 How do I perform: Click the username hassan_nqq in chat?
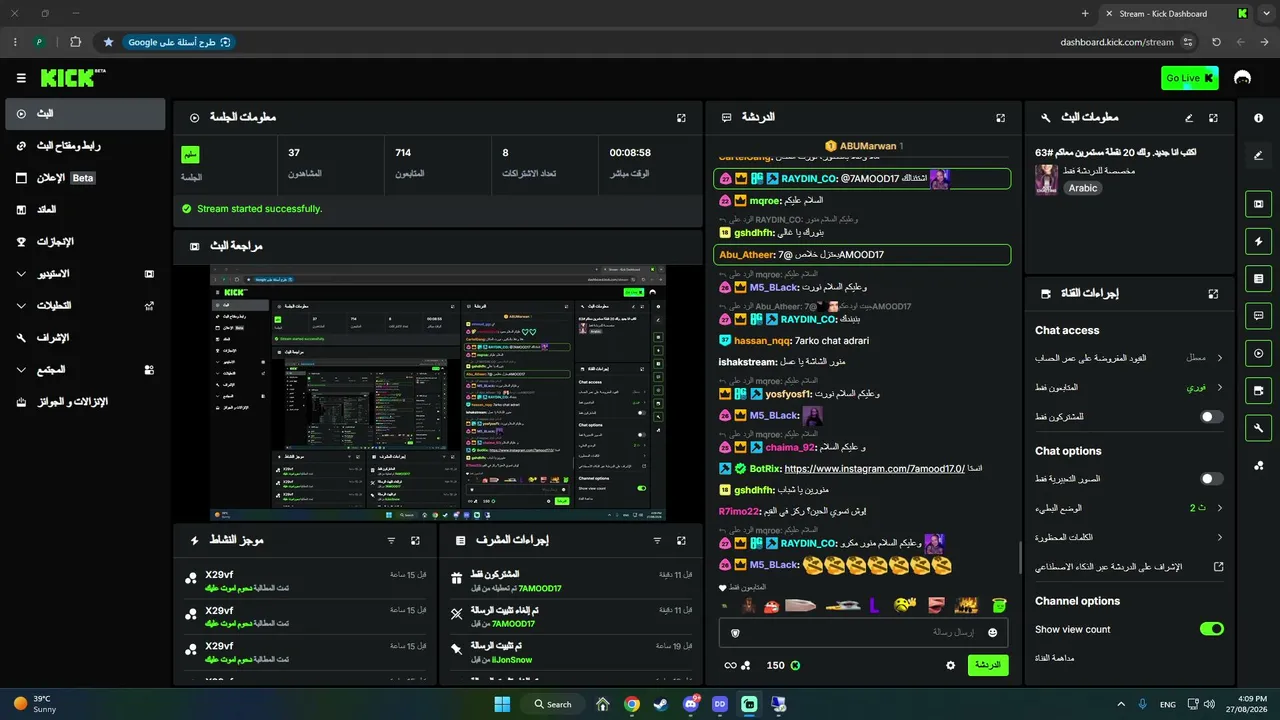[x=762, y=340]
